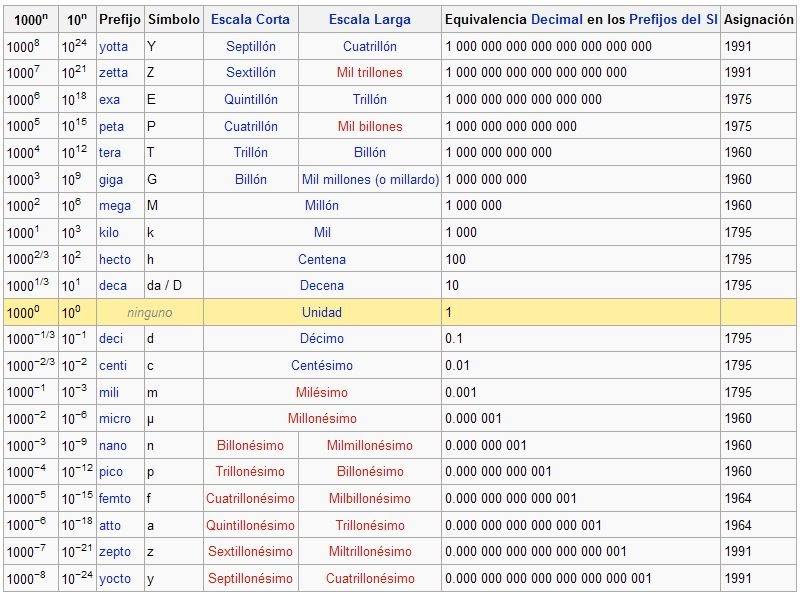Image resolution: width=800 pixels, height=598 pixels.
Task: Click the Cuatrillonésimo link in femto row
Action: click(x=250, y=499)
